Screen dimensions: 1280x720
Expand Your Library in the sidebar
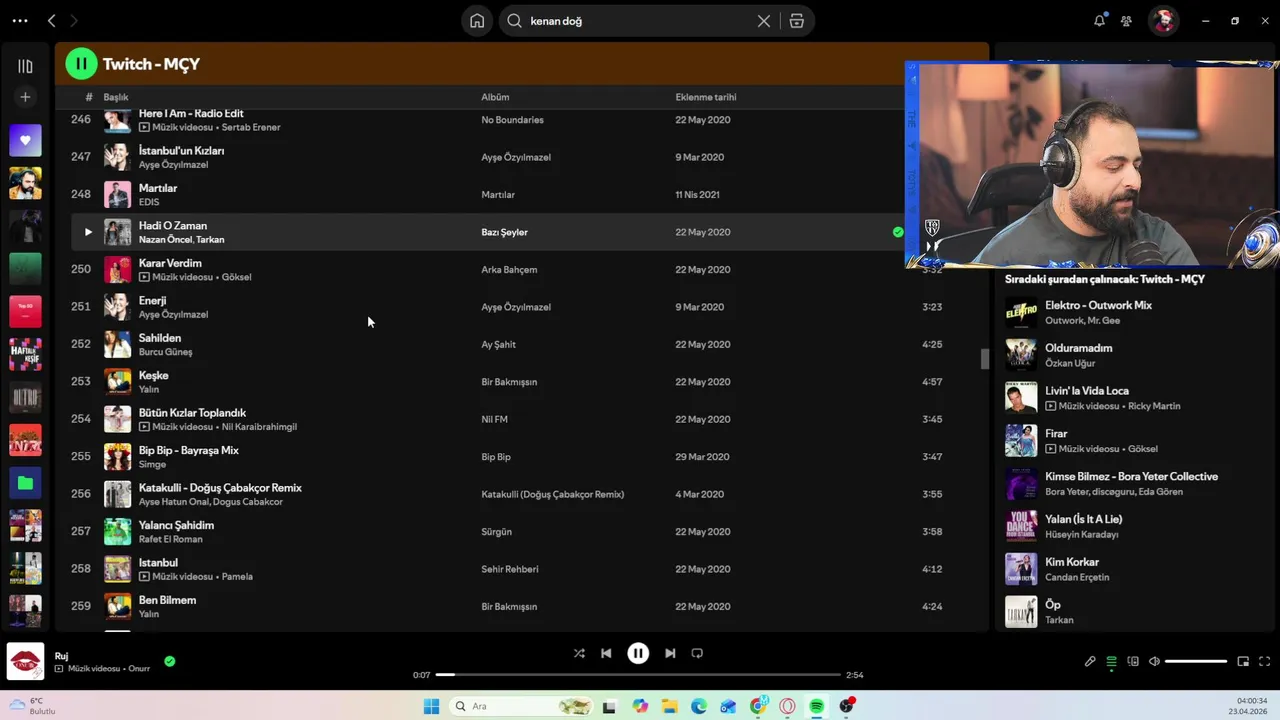coord(25,66)
